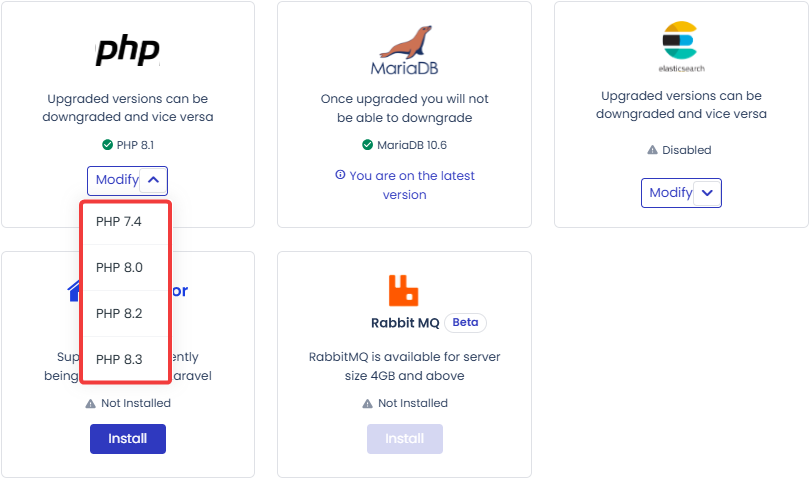Image resolution: width=810 pixels, height=479 pixels.
Task: Click the faded RabbitMQ Install button
Action: (404, 439)
